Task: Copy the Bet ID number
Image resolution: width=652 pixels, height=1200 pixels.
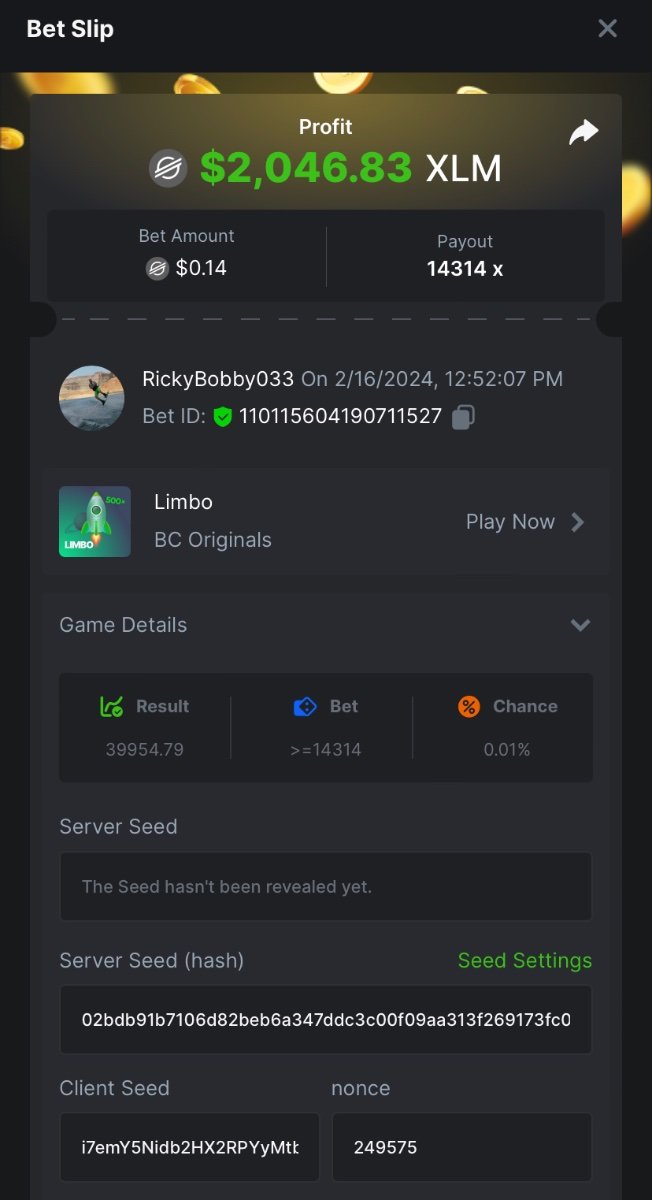Action: pyautogui.click(x=463, y=417)
